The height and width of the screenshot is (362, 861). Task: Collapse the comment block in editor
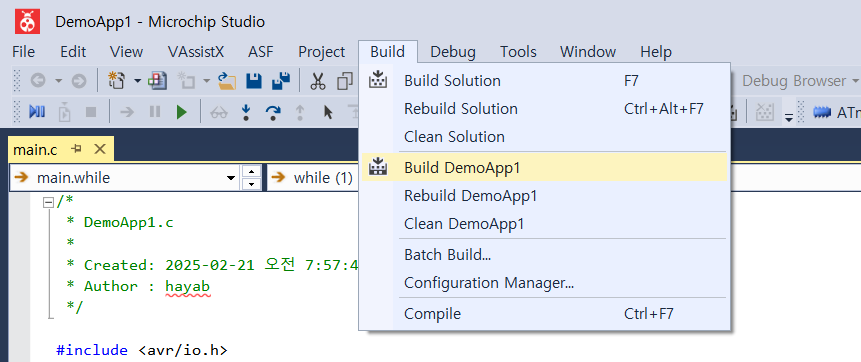click(x=48, y=202)
